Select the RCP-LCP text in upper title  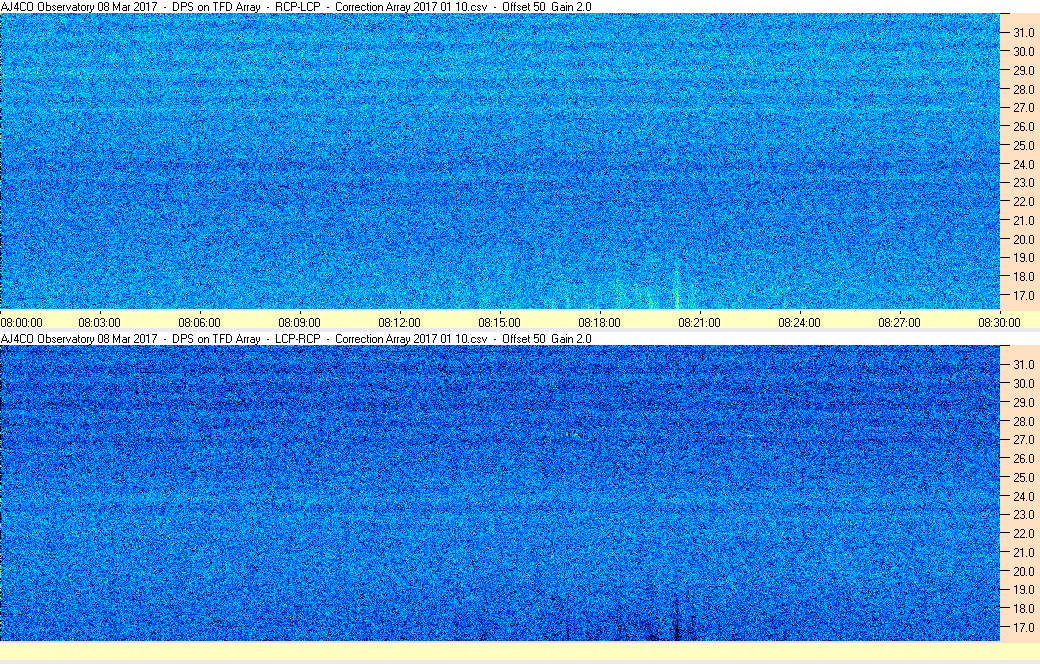[x=298, y=7]
